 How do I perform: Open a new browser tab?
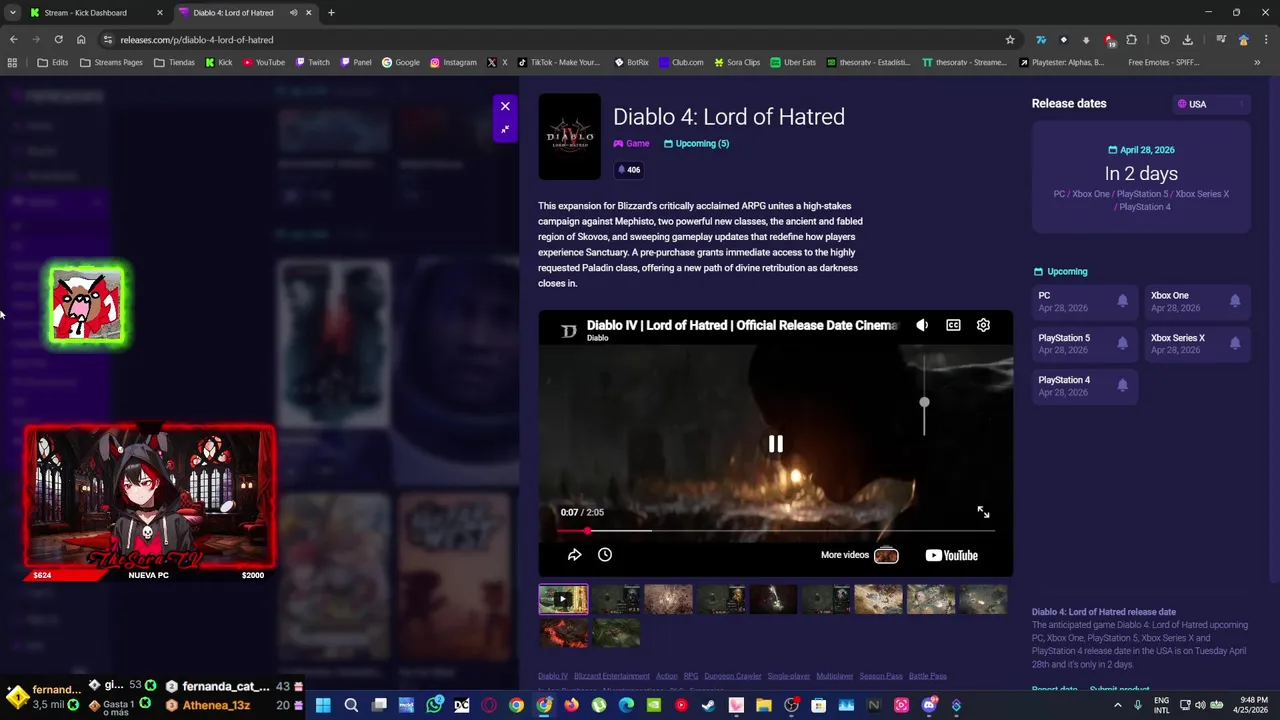(x=331, y=13)
